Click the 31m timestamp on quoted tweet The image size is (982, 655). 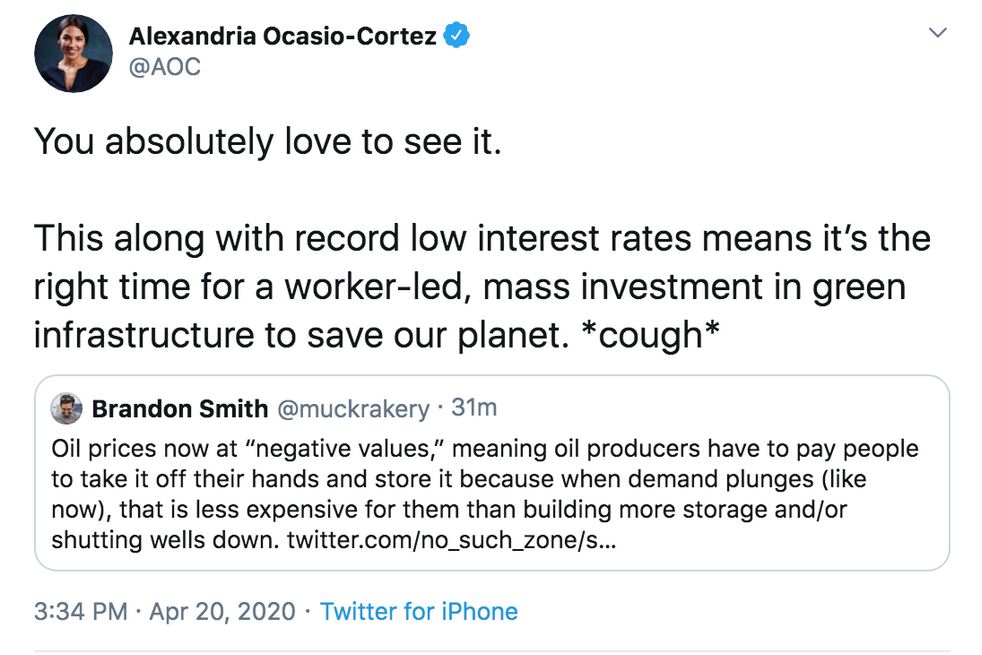coord(474,408)
